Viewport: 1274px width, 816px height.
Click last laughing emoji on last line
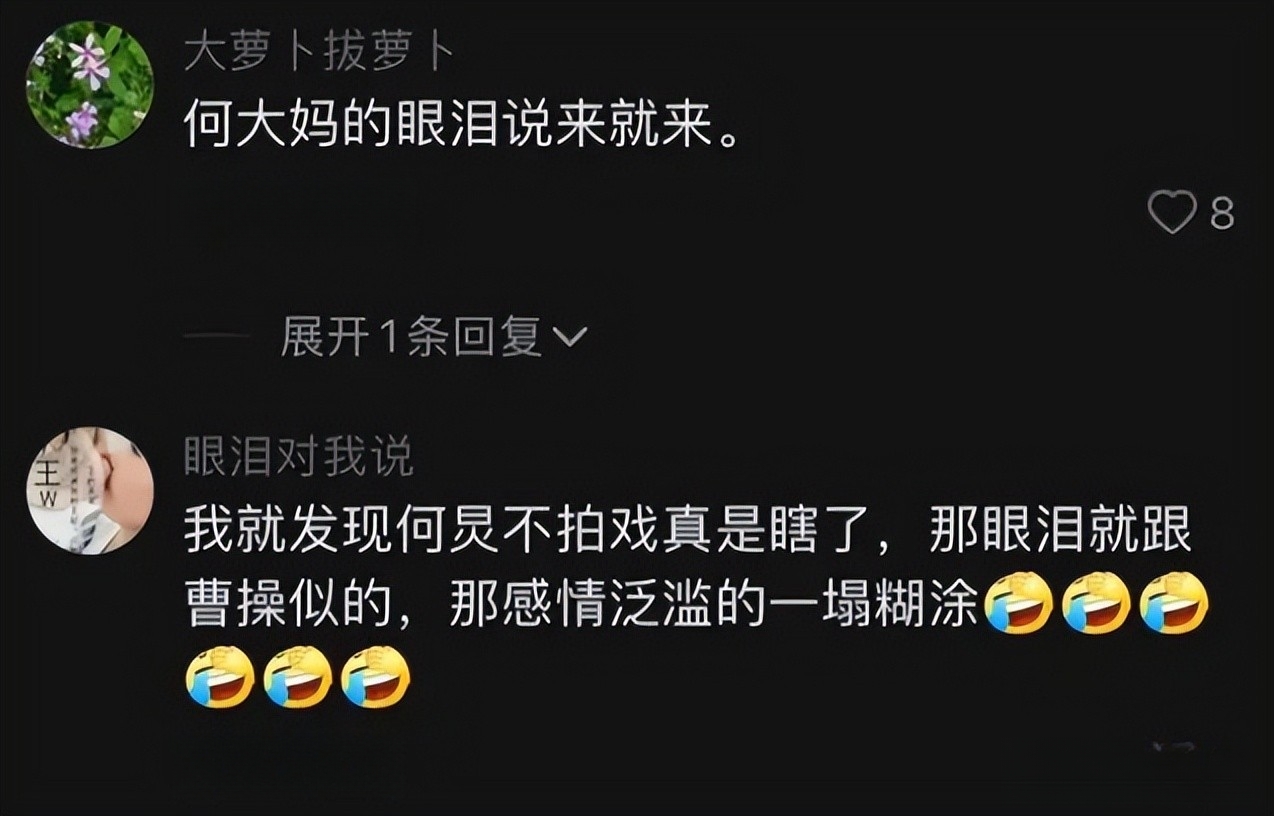(x=375, y=677)
